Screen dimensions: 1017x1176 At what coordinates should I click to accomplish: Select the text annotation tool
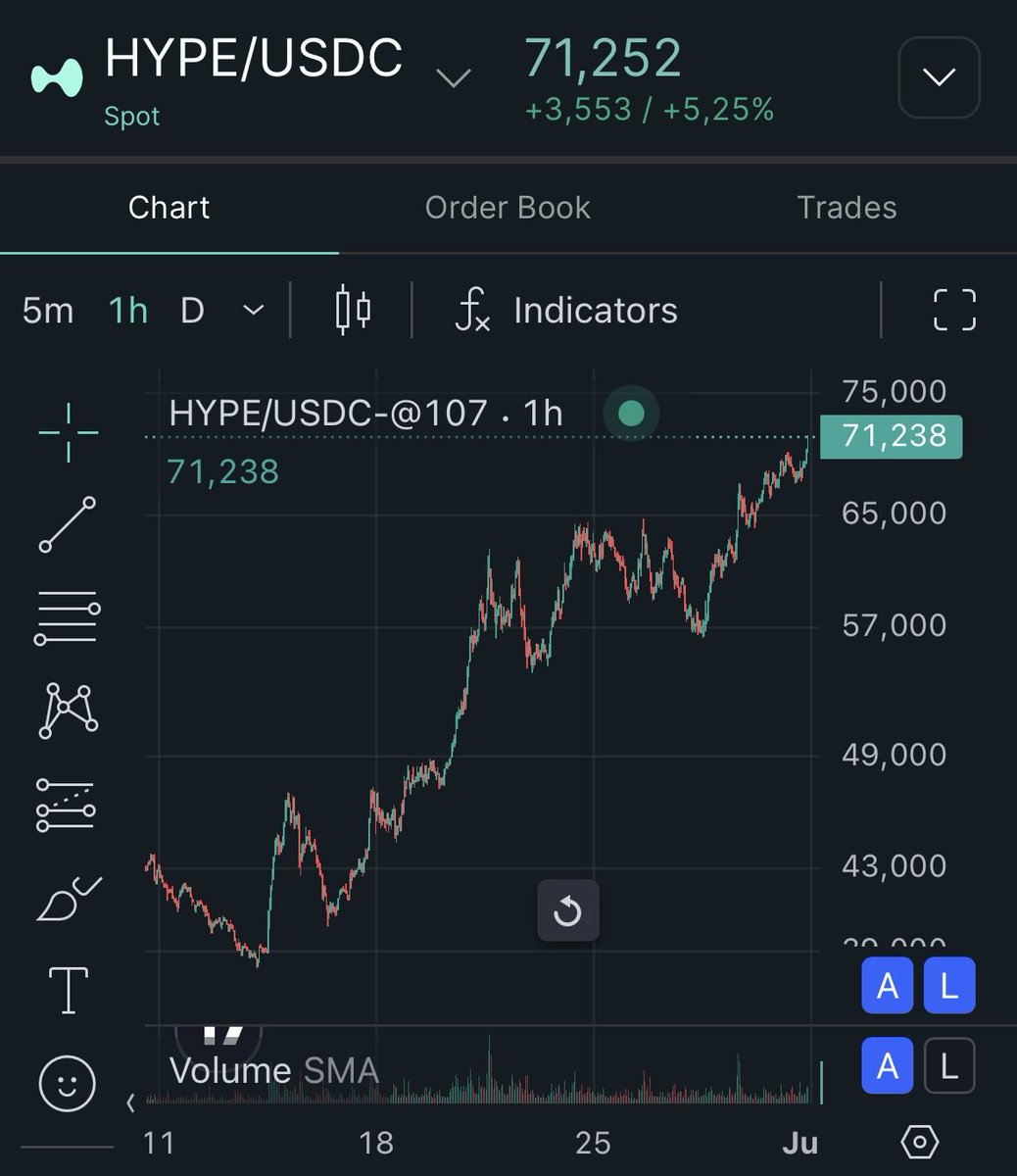click(68, 990)
